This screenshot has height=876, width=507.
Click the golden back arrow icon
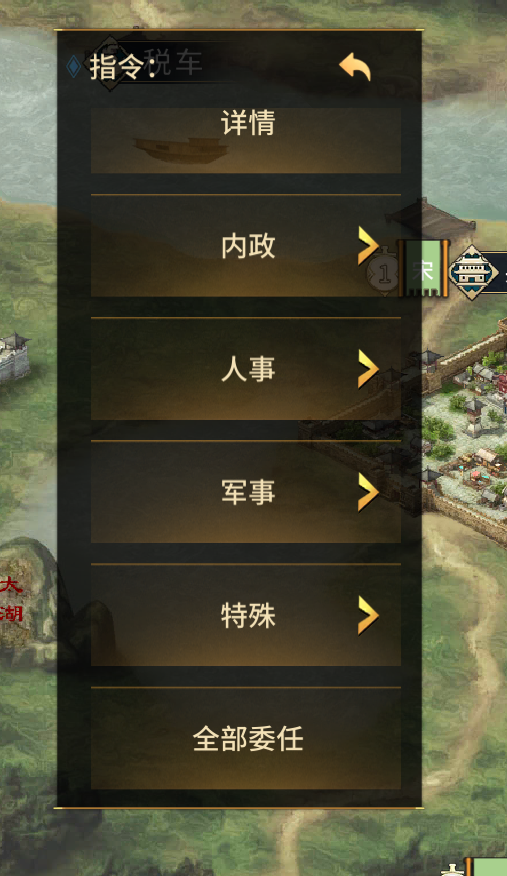coord(355,67)
